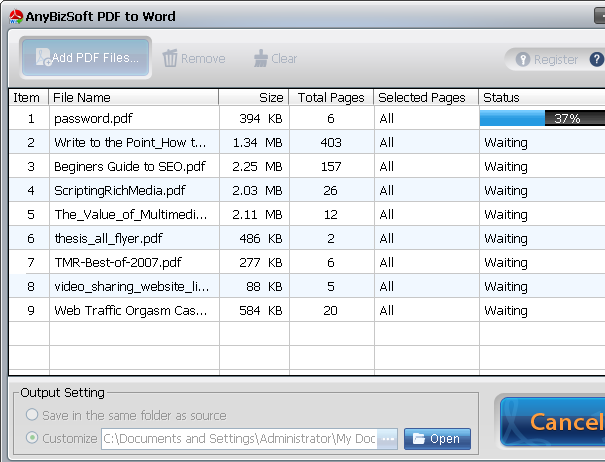This screenshot has height=462, width=605.
Task: Select video_sharing_website_li... file
Action: pos(132,286)
